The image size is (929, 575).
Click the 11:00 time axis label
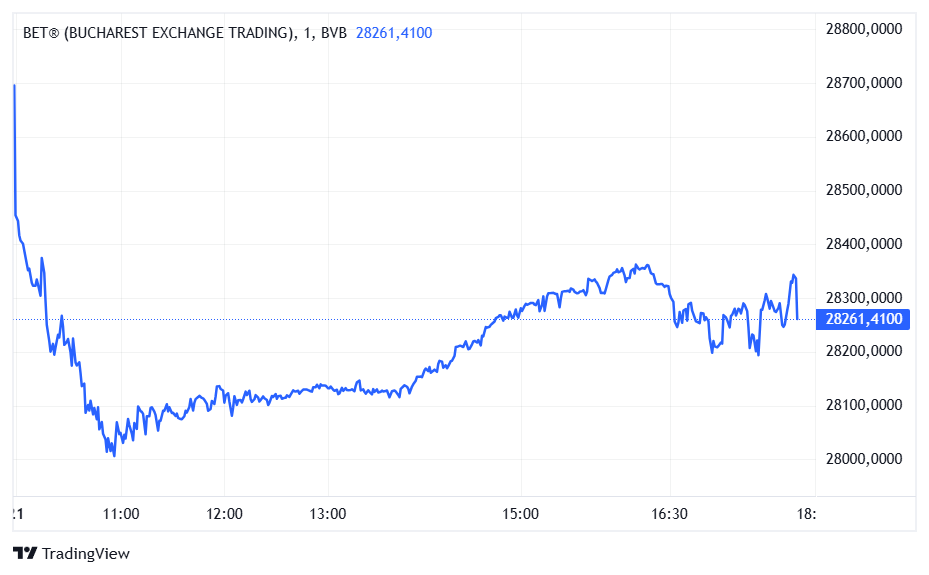pyautogui.click(x=121, y=514)
